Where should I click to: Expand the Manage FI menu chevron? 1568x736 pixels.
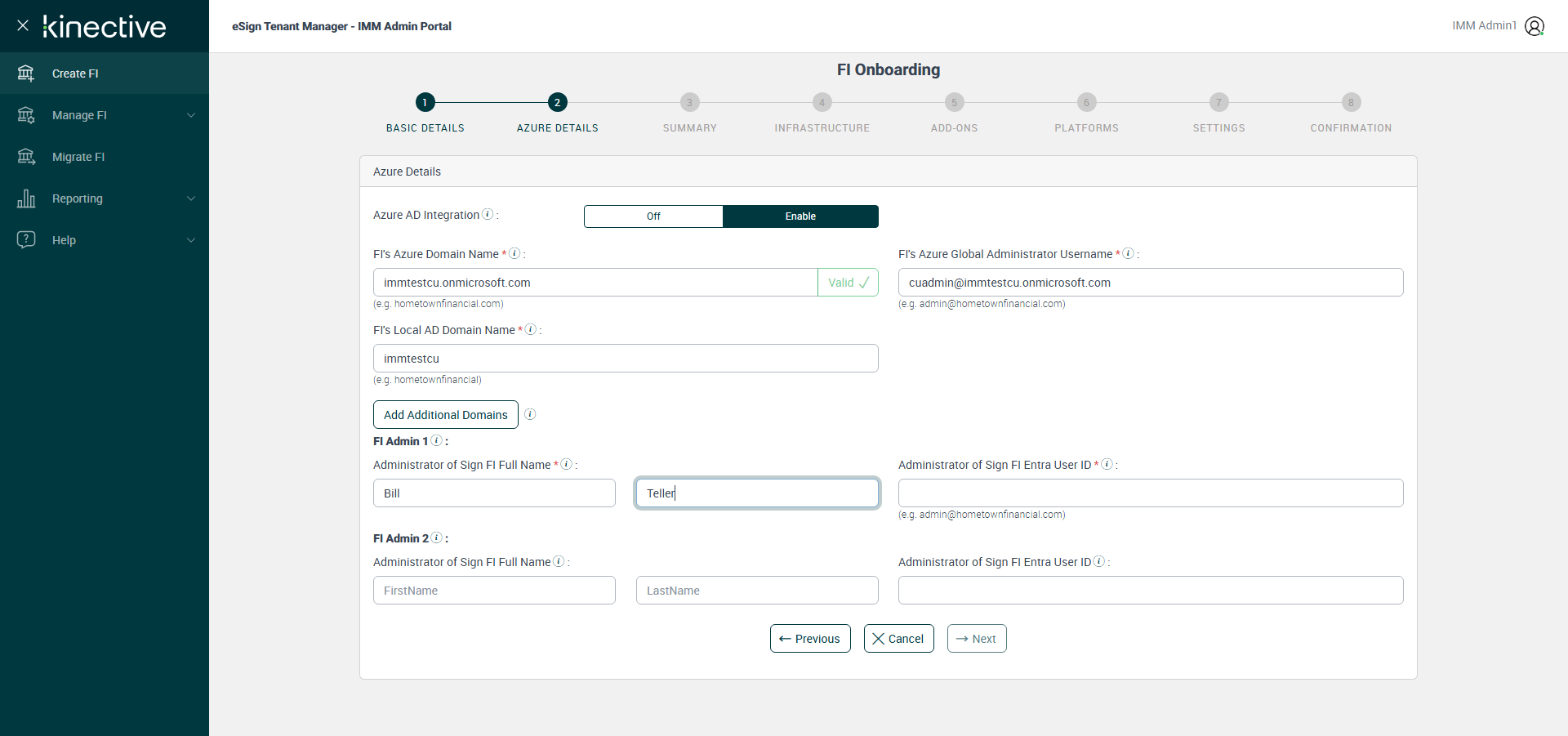[x=191, y=115]
